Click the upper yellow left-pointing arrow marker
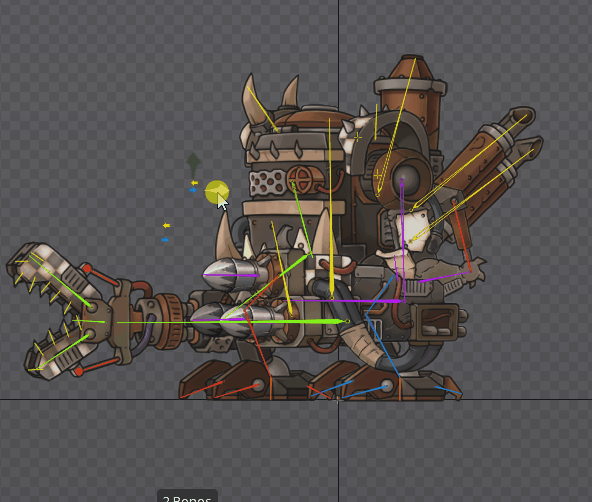This screenshot has height=502, width=592. pyautogui.click(x=194, y=183)
